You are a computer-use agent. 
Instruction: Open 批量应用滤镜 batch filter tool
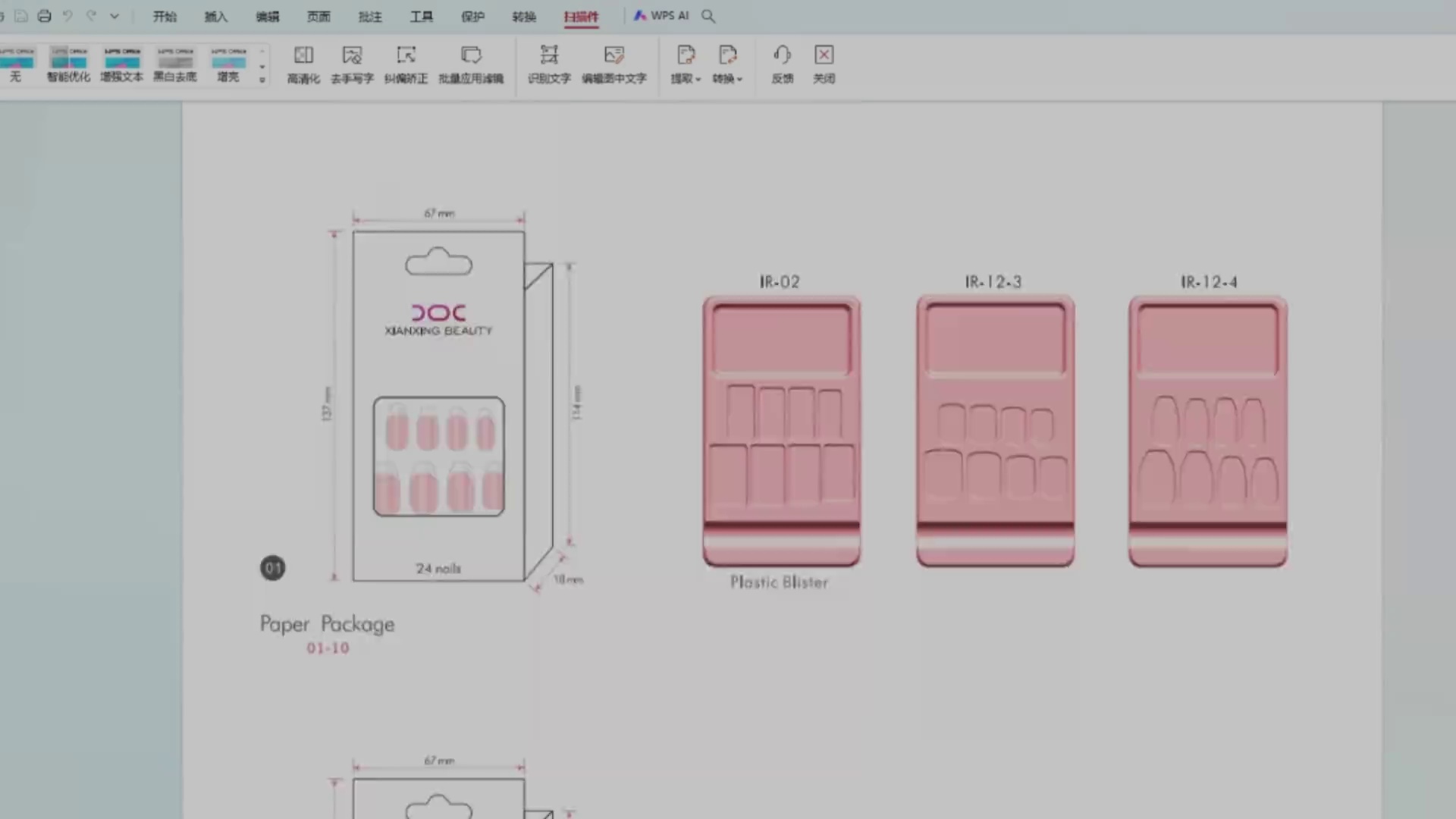coord(471,55)
